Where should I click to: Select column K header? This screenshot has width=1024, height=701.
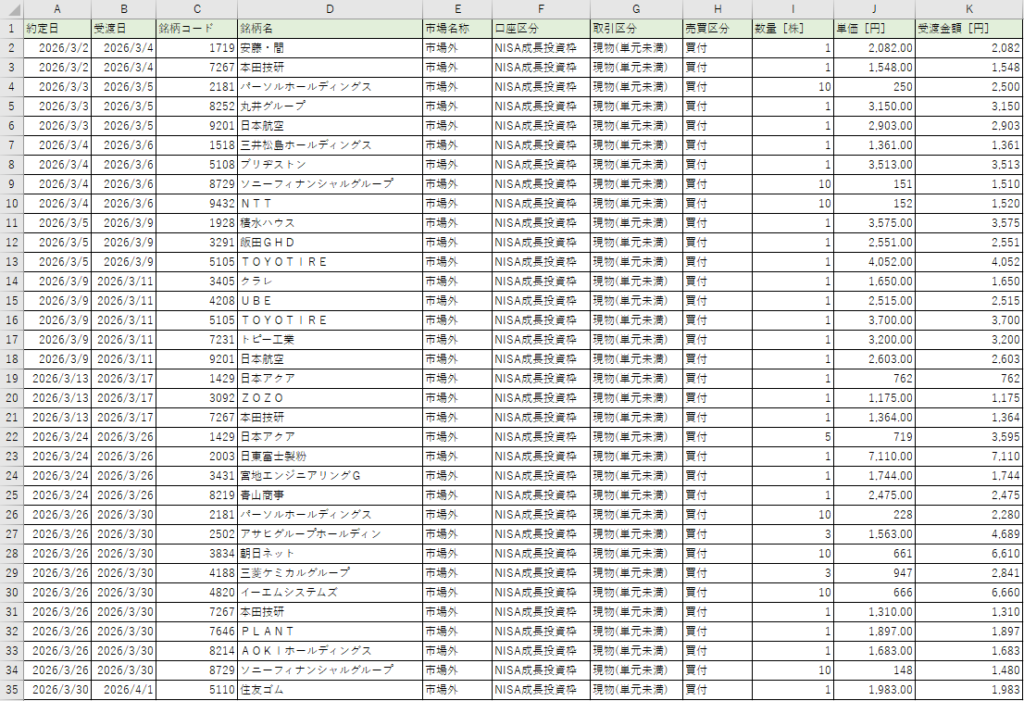pos(968,9)
